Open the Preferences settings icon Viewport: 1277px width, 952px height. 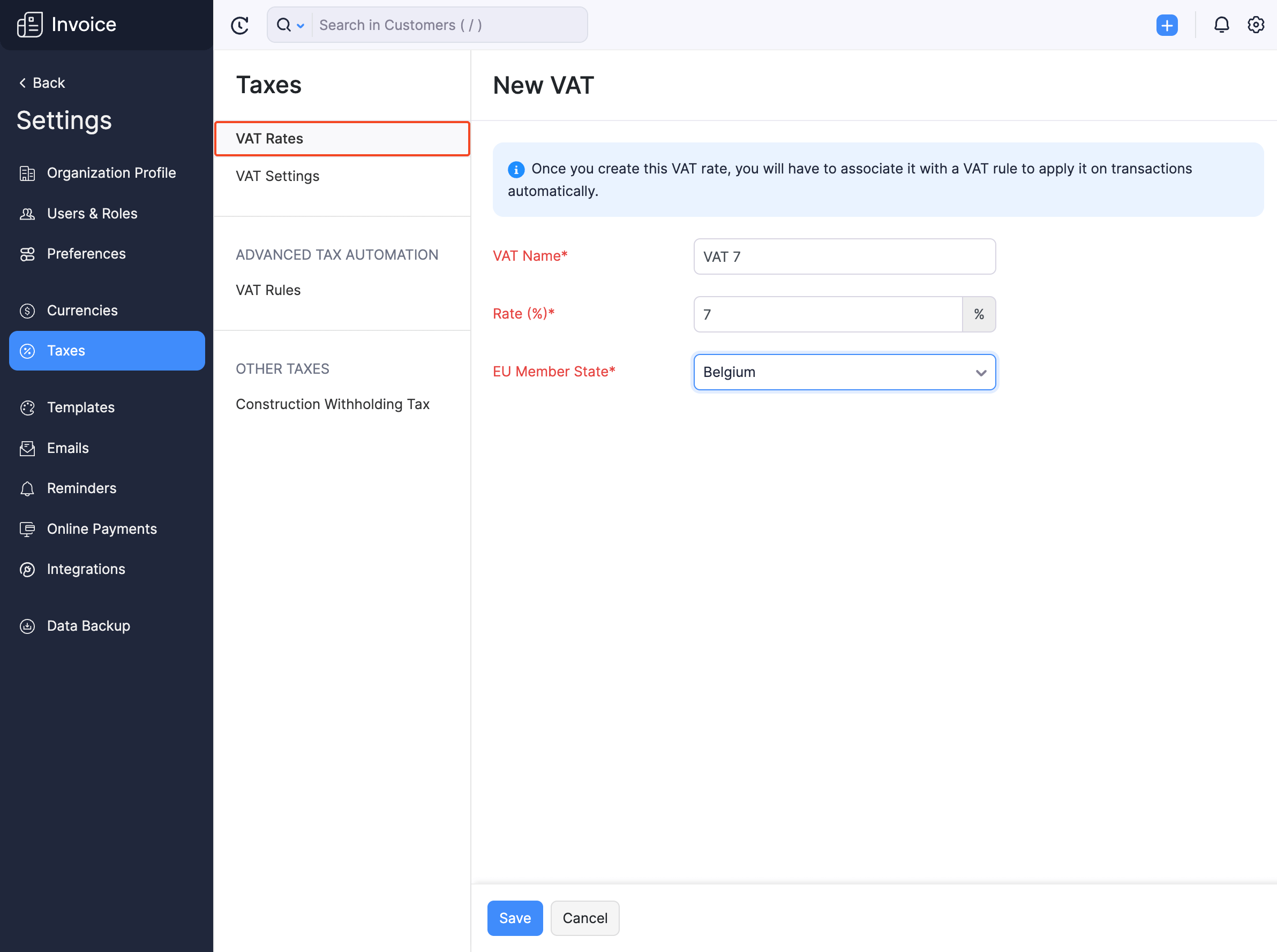(x=28, y=254)
